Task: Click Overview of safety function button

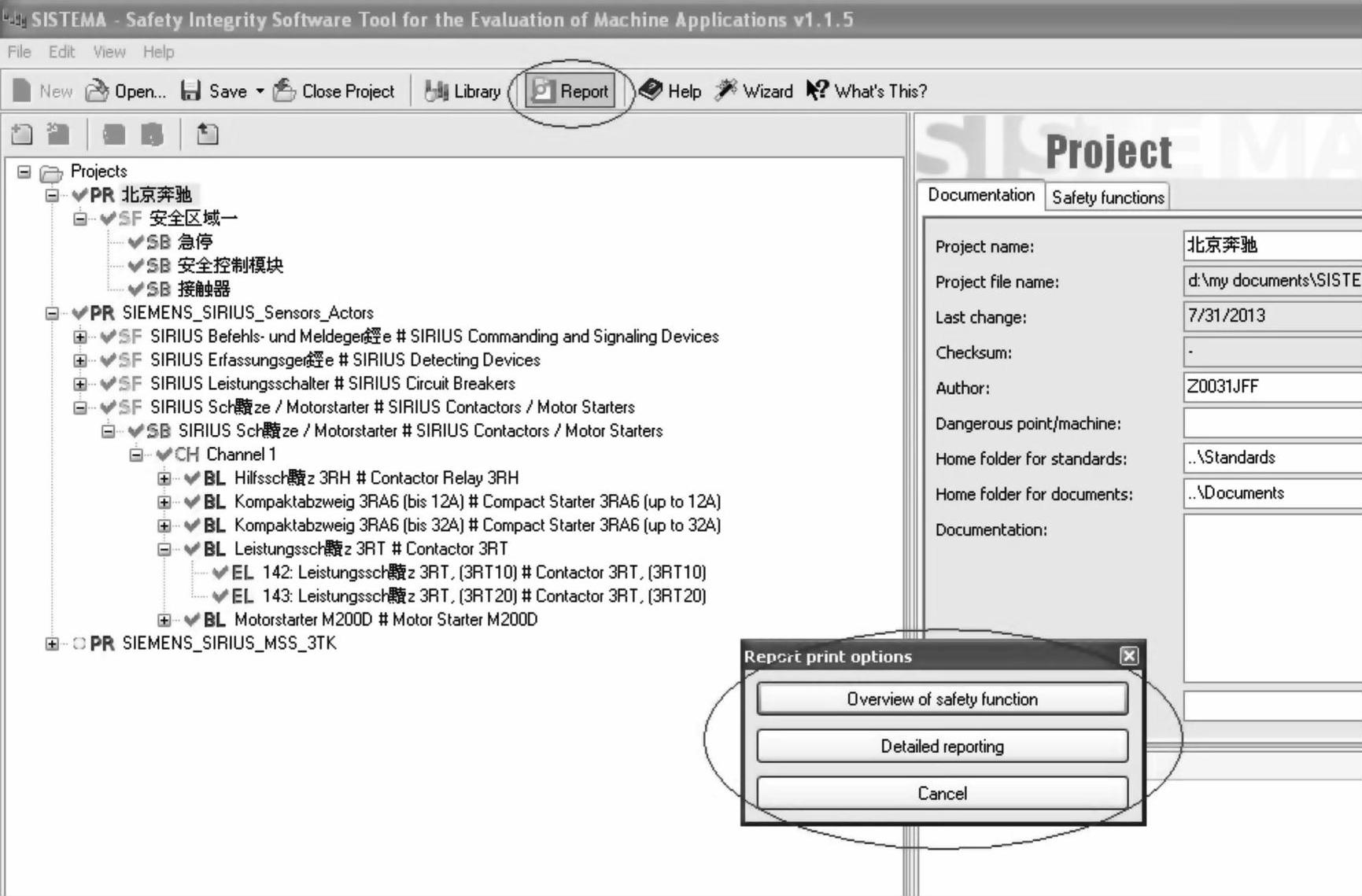Action: [x=942, y=699]
